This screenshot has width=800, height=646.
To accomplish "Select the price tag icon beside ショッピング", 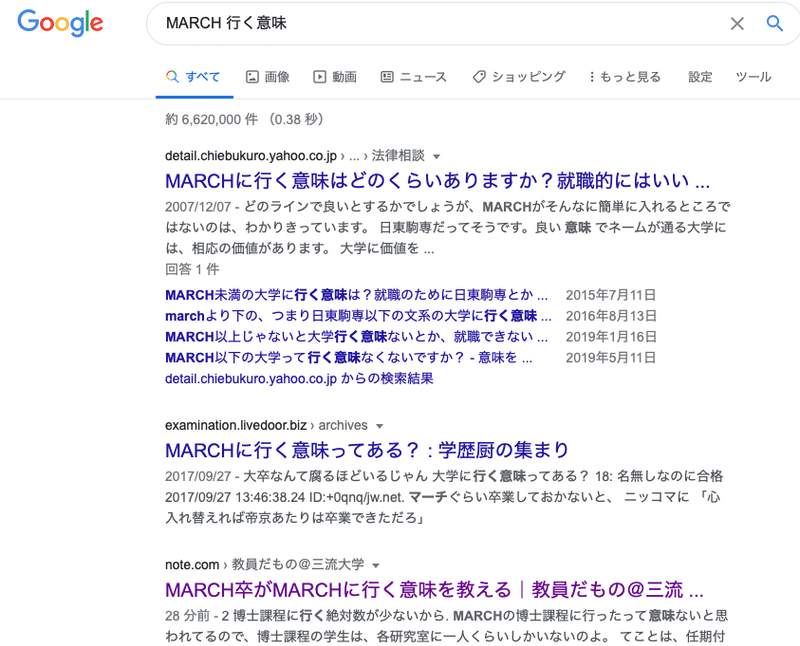I will (480, 75).
